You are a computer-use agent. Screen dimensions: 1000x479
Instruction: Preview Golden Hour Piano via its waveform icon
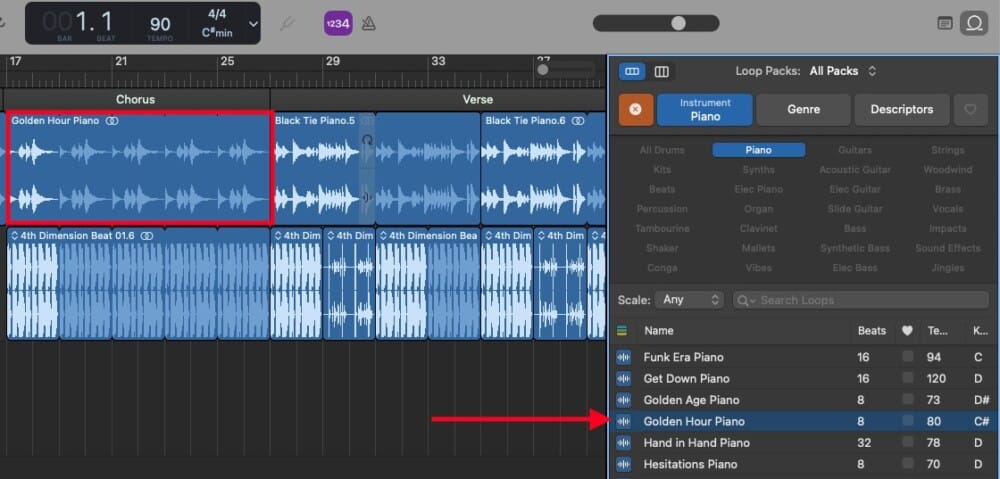[x=623, y=422]
